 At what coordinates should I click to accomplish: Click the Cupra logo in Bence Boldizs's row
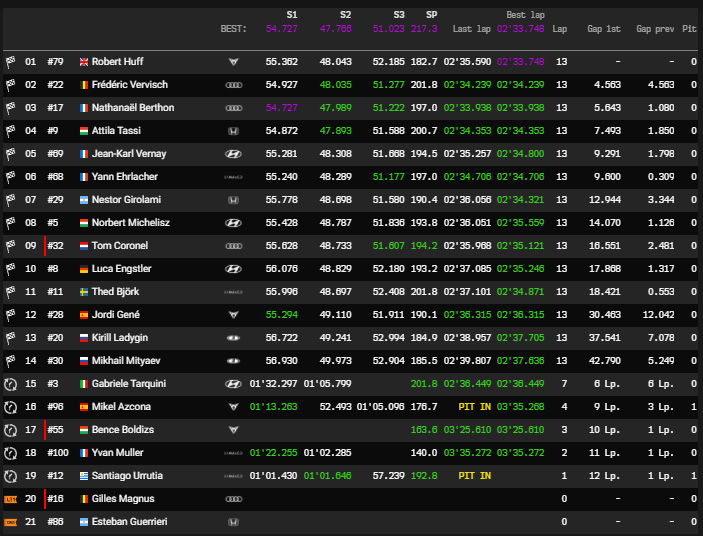[234, 430]
